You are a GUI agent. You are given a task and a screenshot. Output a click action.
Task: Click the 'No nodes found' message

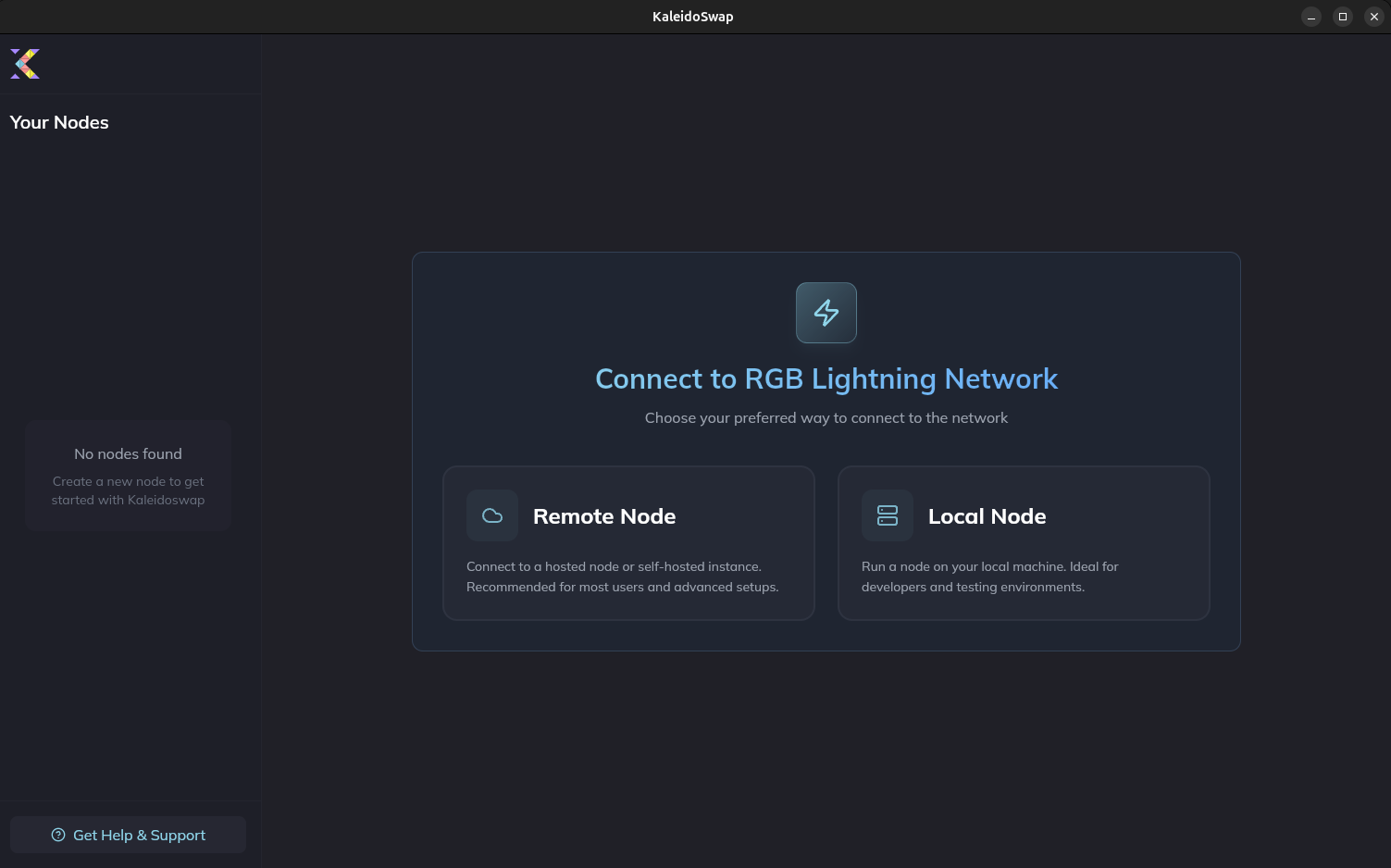[128, 453]
